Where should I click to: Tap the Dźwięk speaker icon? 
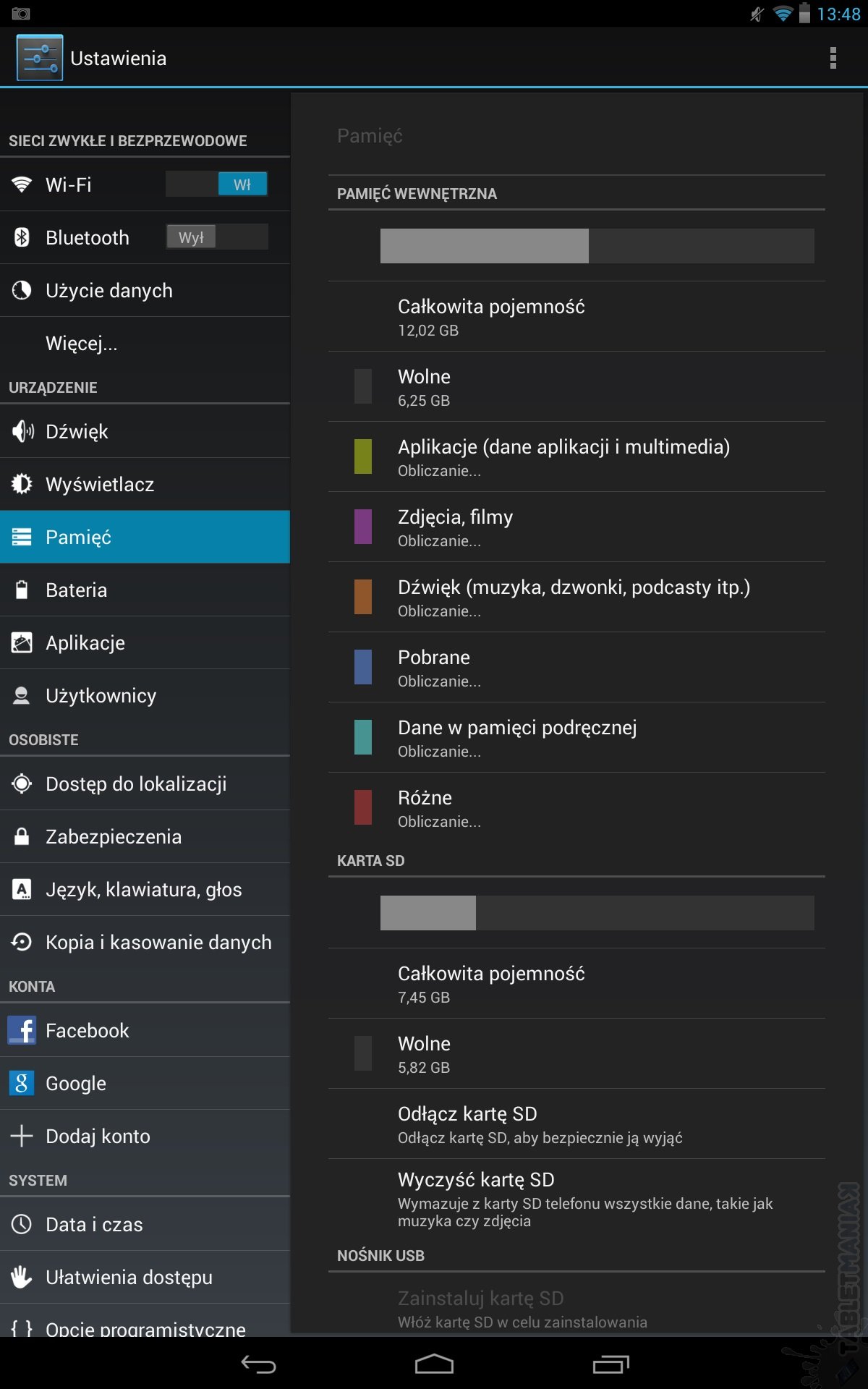point(22,432)
